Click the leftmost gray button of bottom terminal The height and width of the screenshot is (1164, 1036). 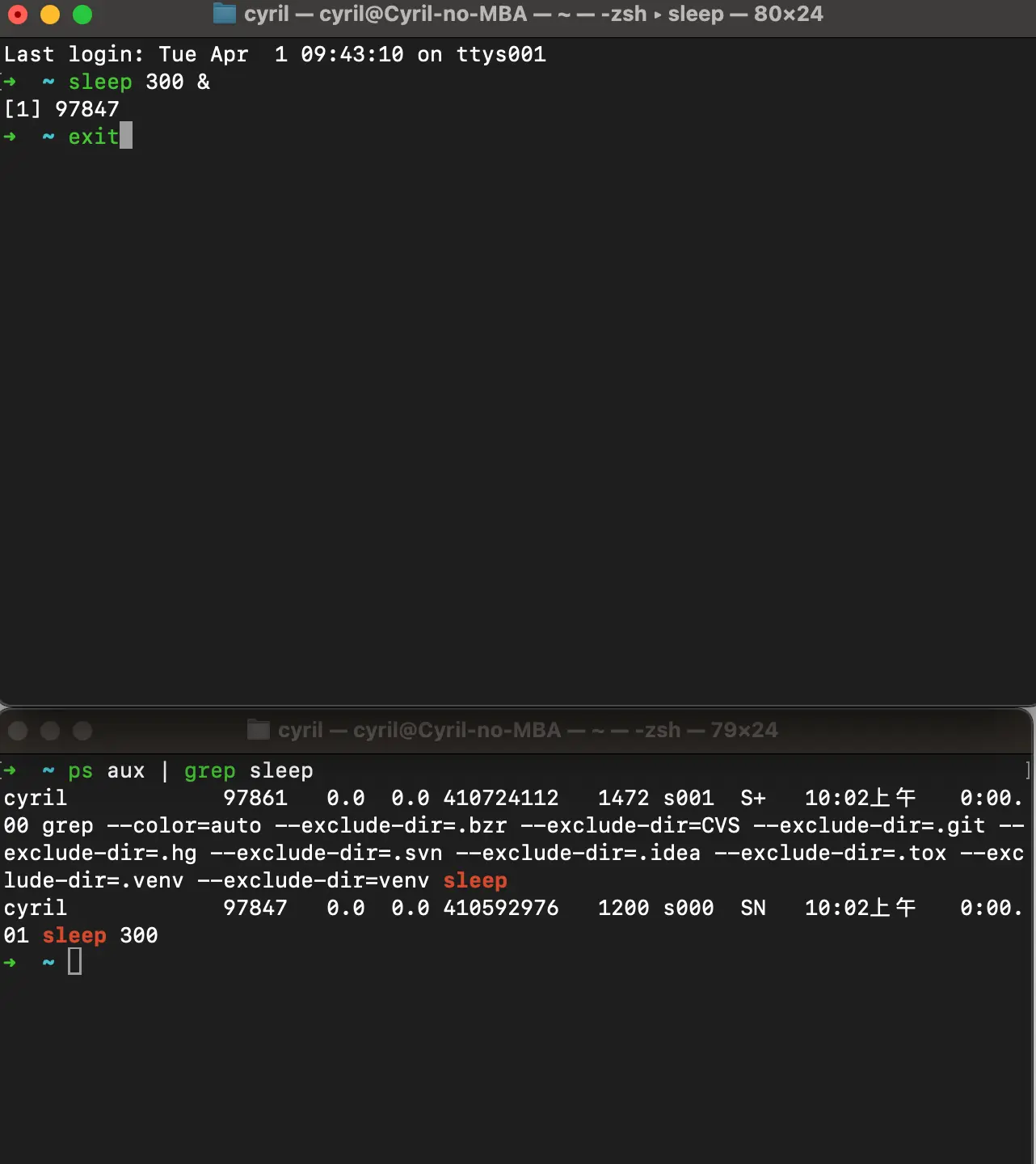pyautogui.click(x=18, y=731)
